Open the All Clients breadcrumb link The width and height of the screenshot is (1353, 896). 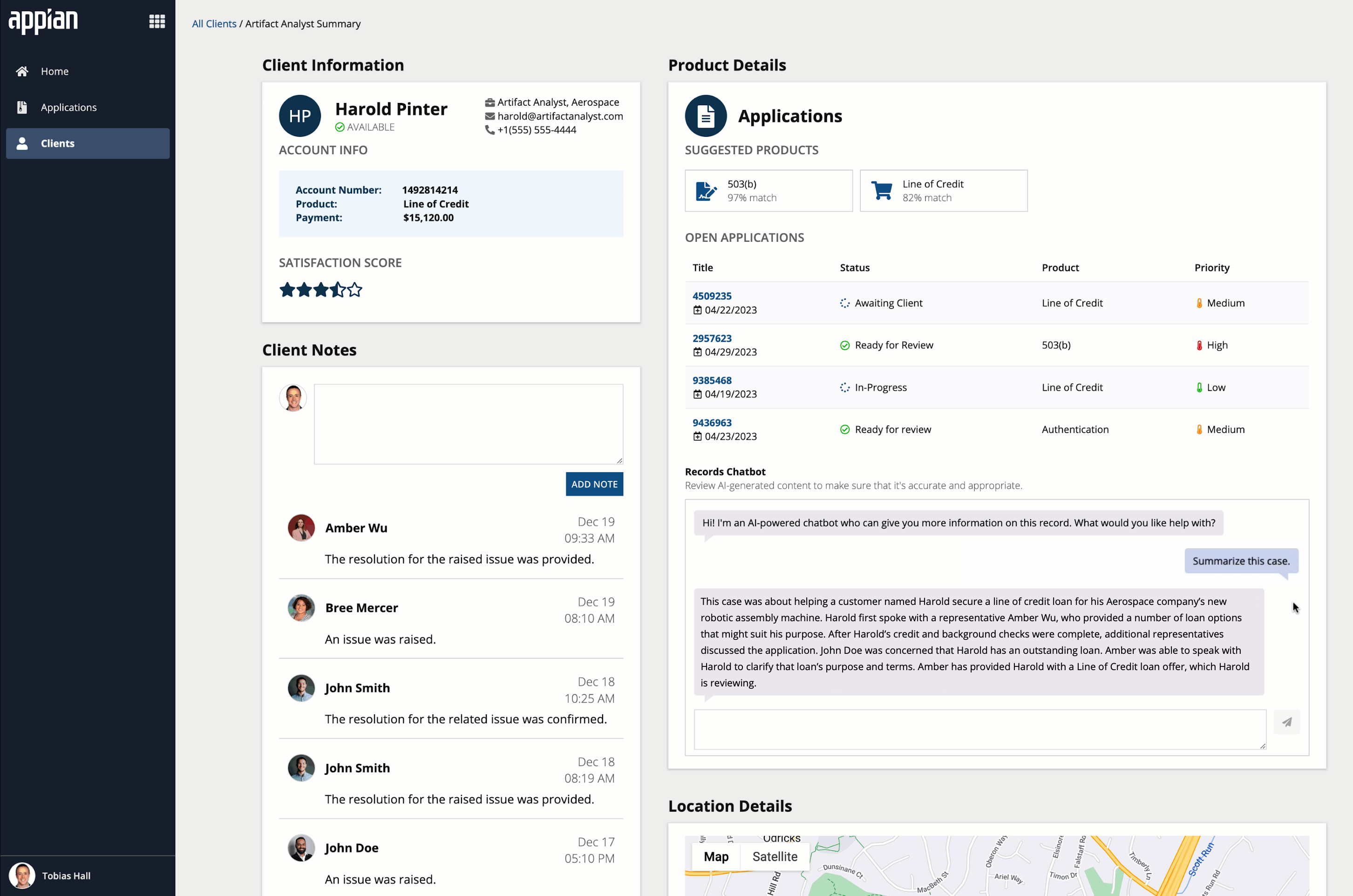coord(214,24)
